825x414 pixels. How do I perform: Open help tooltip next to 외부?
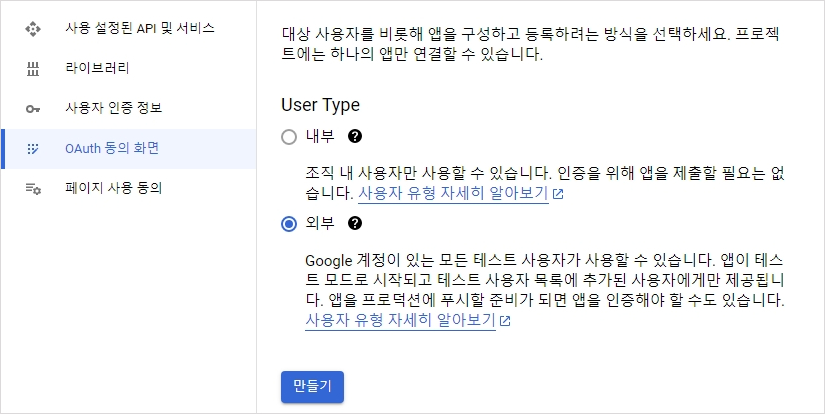tap(354, 223)
